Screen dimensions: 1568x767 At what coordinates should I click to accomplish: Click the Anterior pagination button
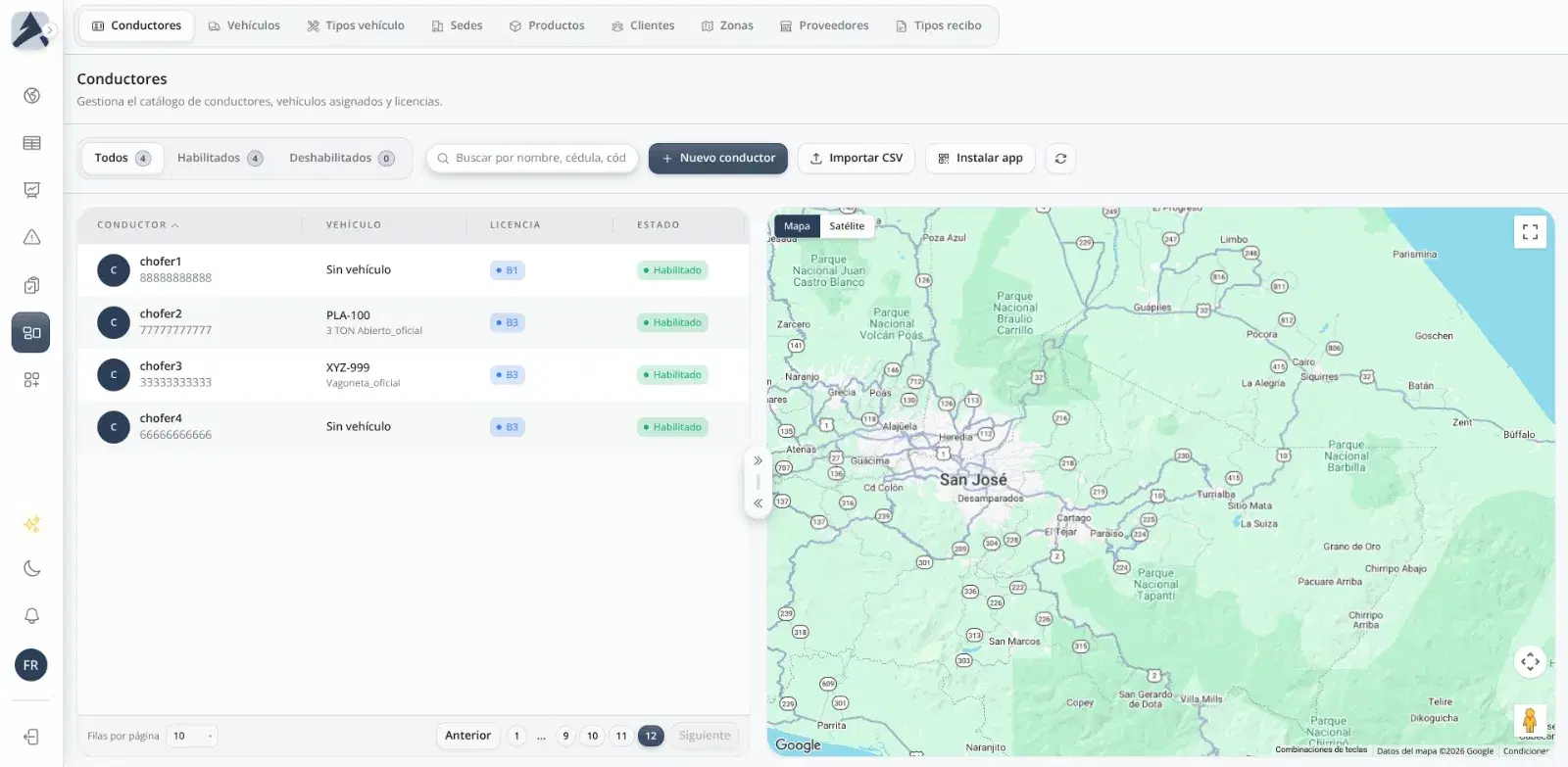tap(468, 736)
